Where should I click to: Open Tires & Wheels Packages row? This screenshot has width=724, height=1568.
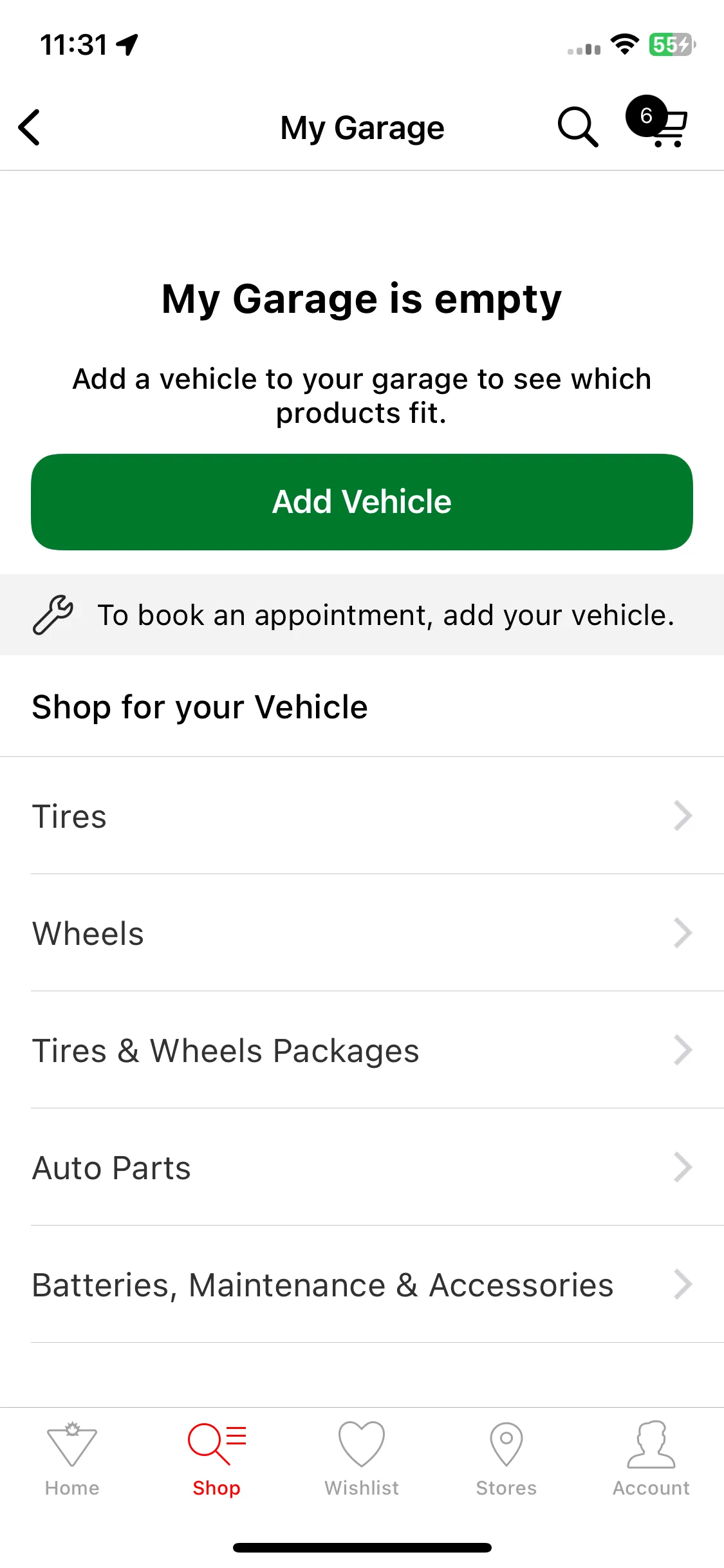(362, 1050)
